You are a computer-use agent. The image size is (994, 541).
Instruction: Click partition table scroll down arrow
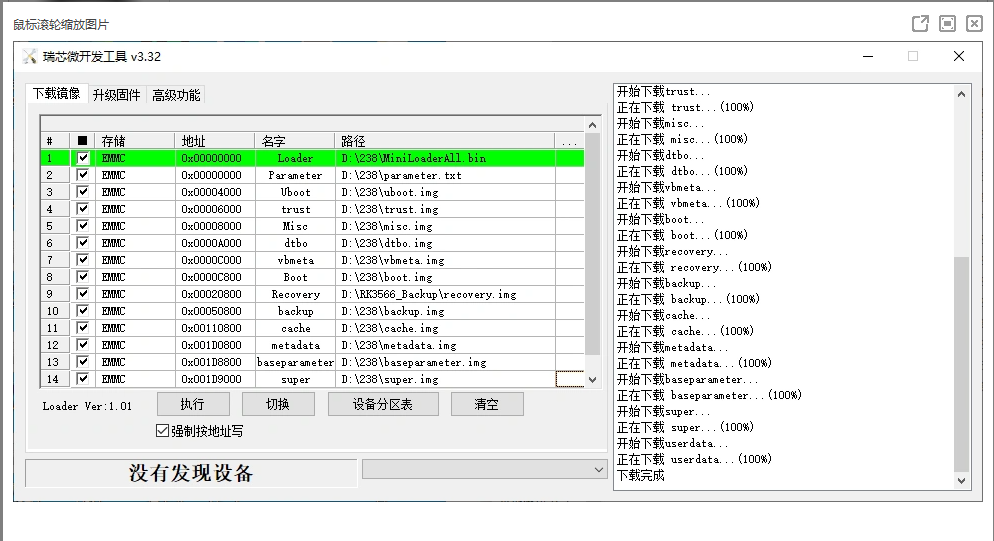coord(592,380)
